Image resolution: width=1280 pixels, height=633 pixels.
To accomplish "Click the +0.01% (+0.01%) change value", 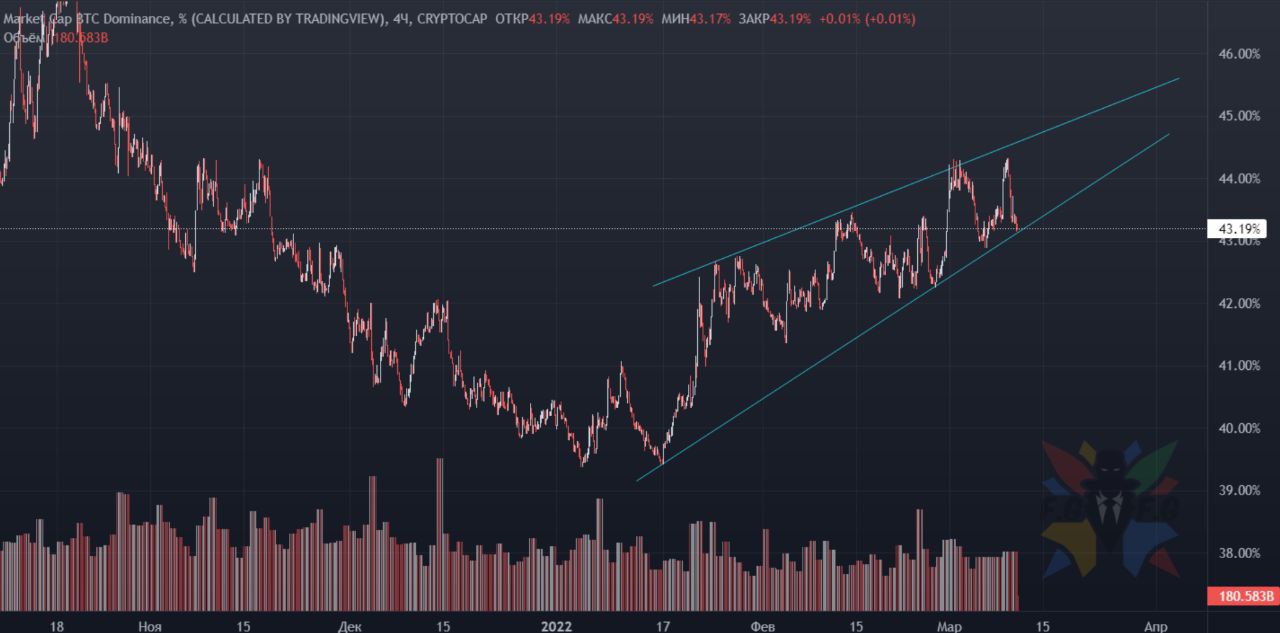I will tap(868, 20).
